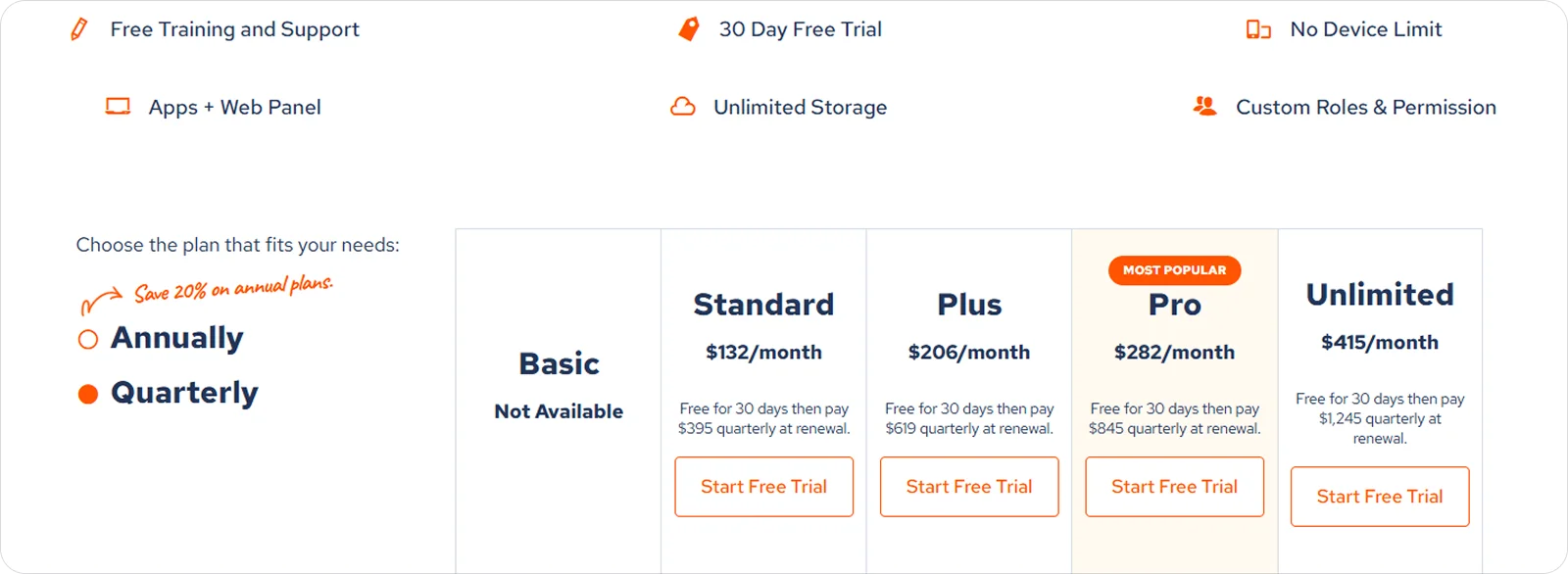Select the Plus plan column header
This screenshot has width=1568, height=574.
point(968,304)
